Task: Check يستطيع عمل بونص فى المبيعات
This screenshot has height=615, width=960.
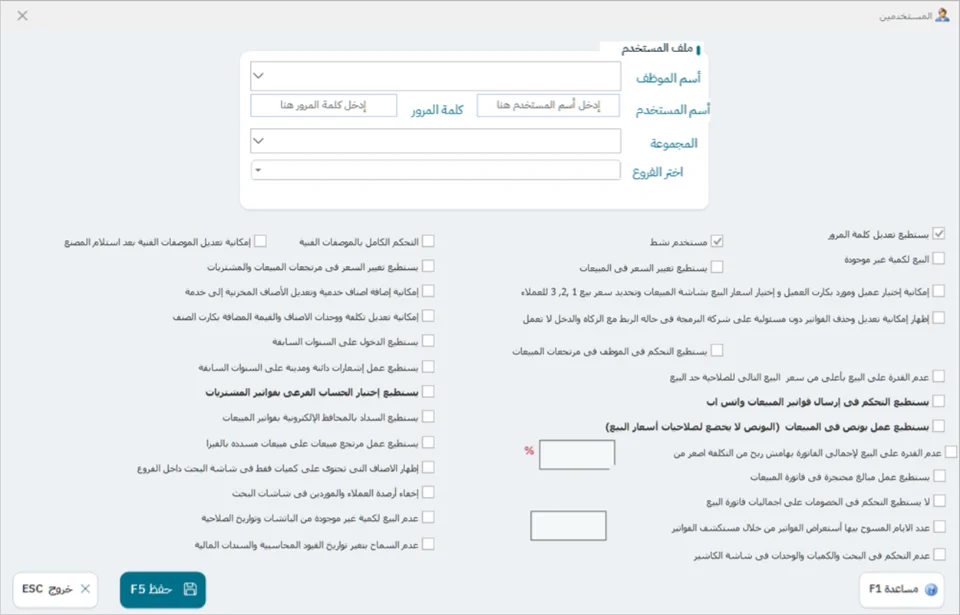Action: click(939, 426)
